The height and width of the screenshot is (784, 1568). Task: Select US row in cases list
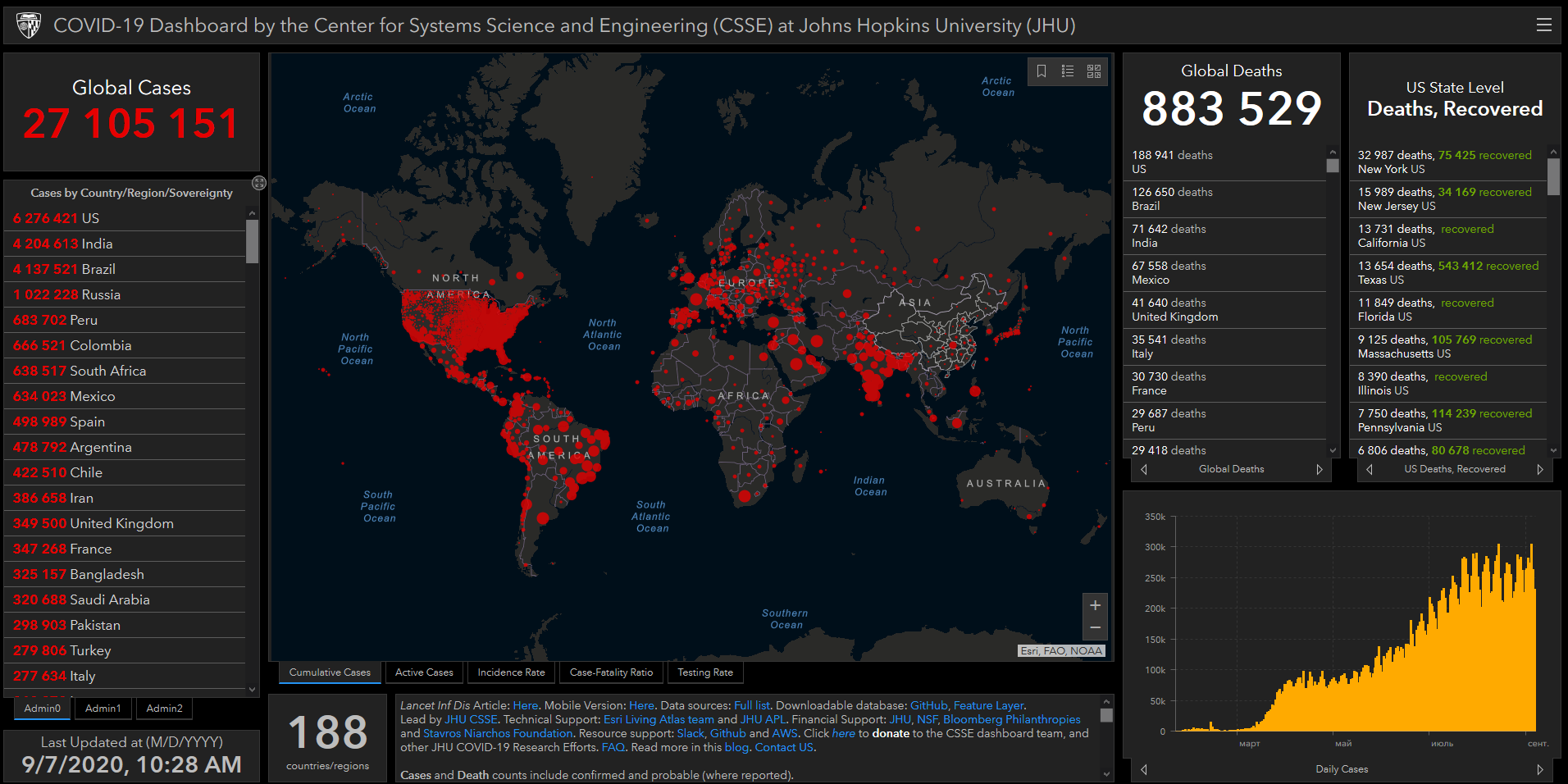click(125, 218)
